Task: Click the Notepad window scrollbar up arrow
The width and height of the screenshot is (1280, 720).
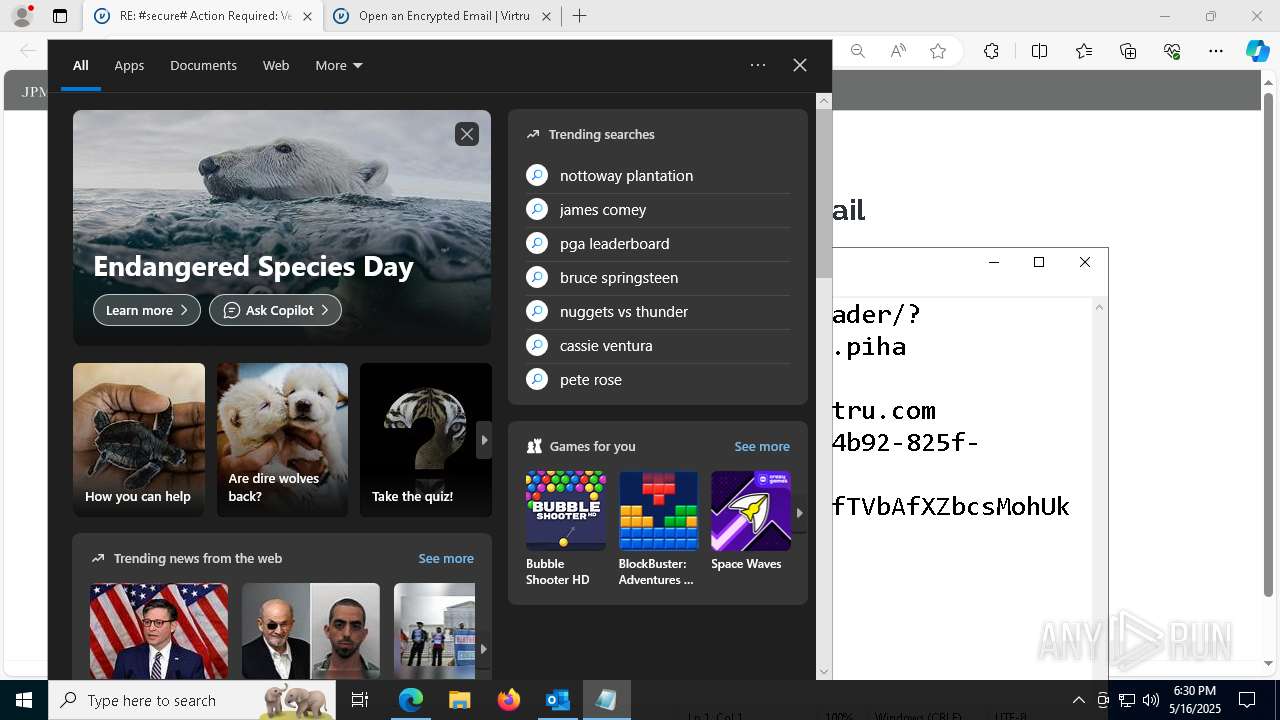Action: pos(1099,306)
